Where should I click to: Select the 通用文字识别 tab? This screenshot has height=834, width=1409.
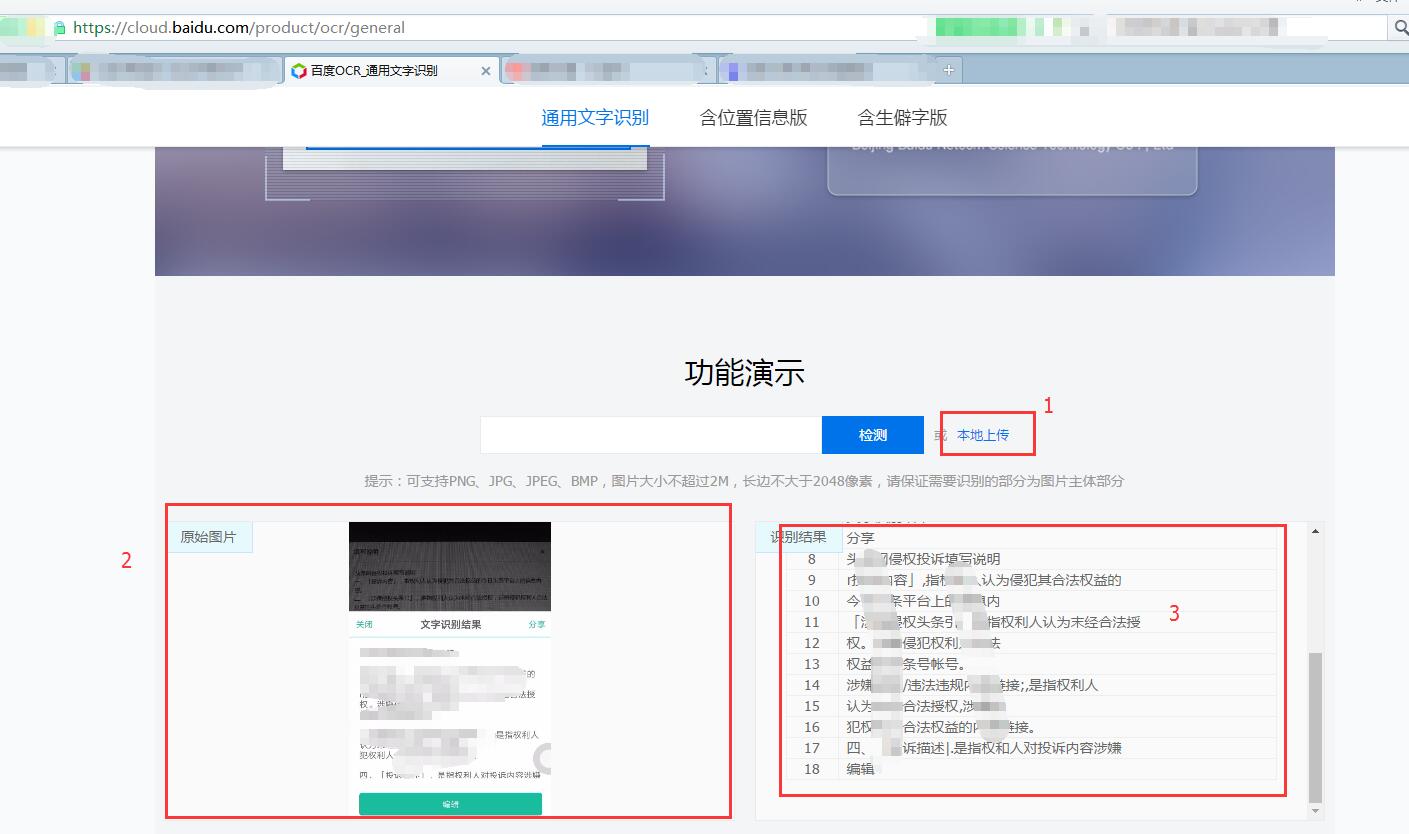click(x=595, y=117)
